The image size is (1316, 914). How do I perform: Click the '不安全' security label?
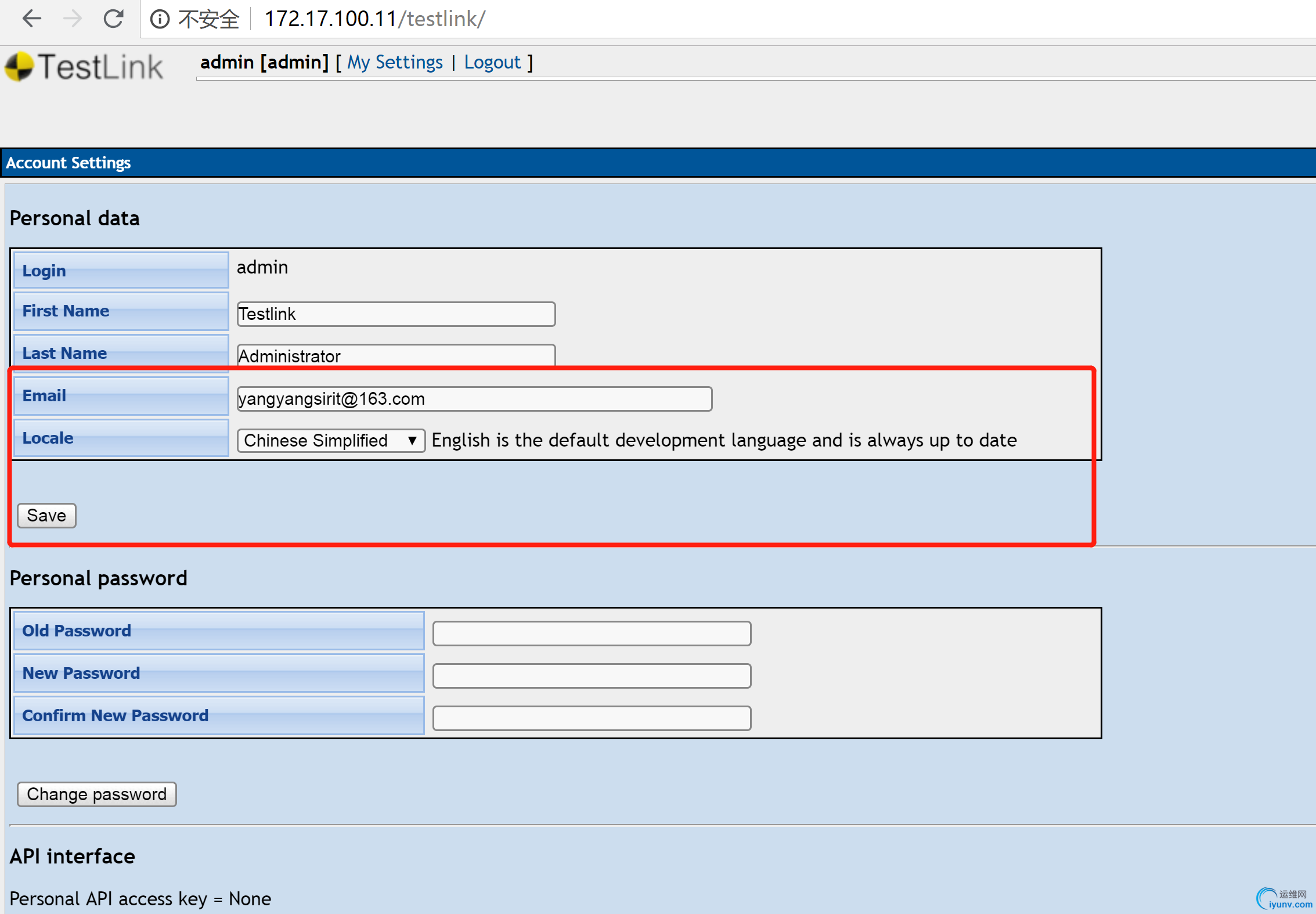click(208, 19)
